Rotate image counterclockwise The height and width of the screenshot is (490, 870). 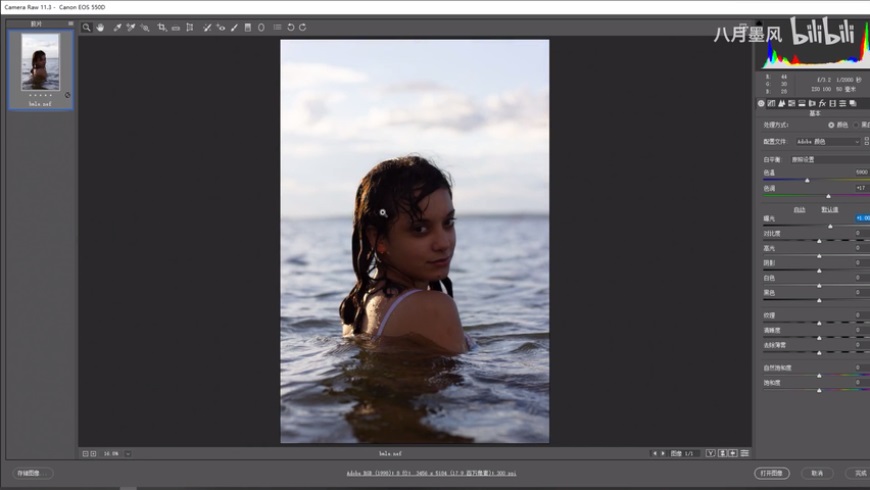click(x=291, y=27)
